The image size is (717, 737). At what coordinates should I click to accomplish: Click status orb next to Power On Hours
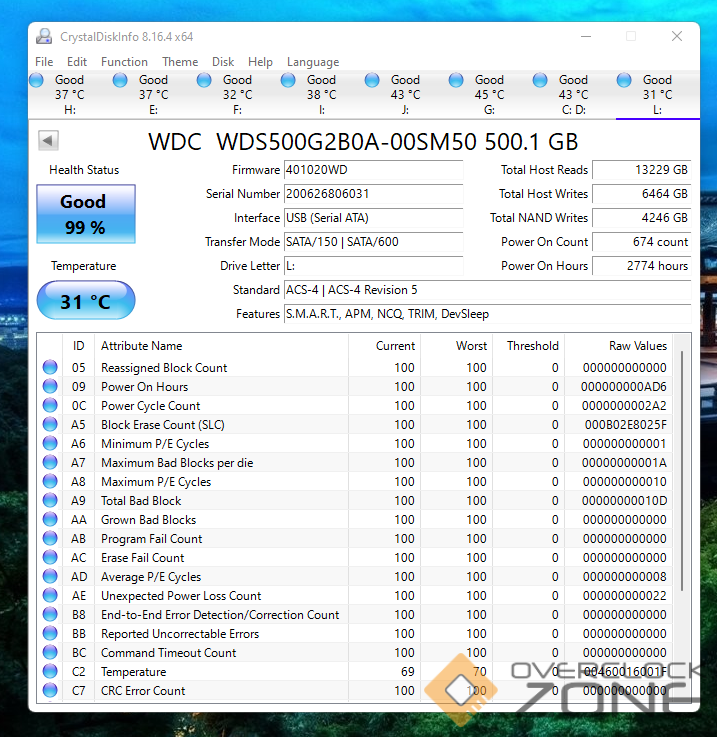tap(50, 387)
